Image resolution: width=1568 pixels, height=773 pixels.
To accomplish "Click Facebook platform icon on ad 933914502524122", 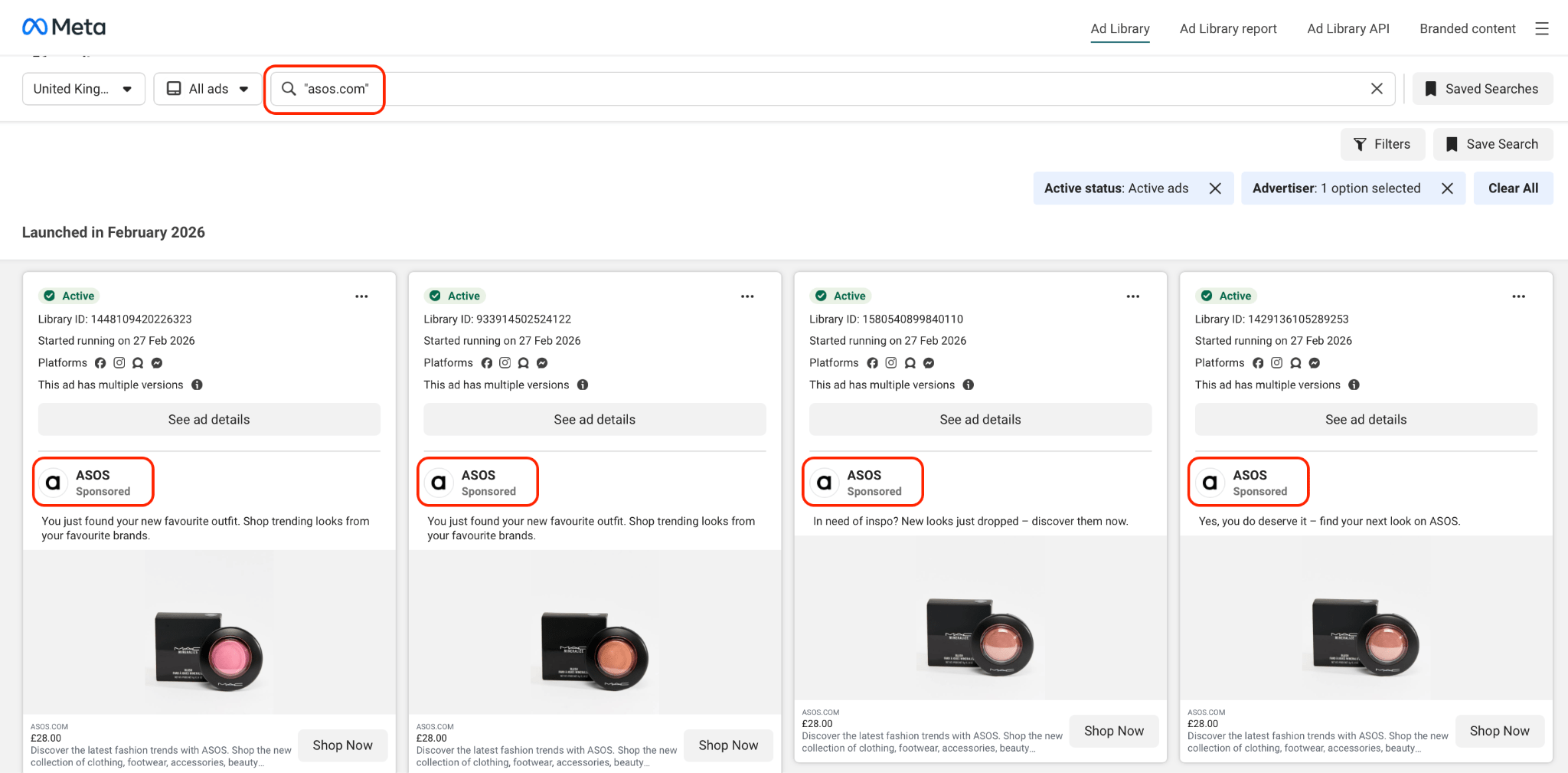I will click(x=486, y=363).
